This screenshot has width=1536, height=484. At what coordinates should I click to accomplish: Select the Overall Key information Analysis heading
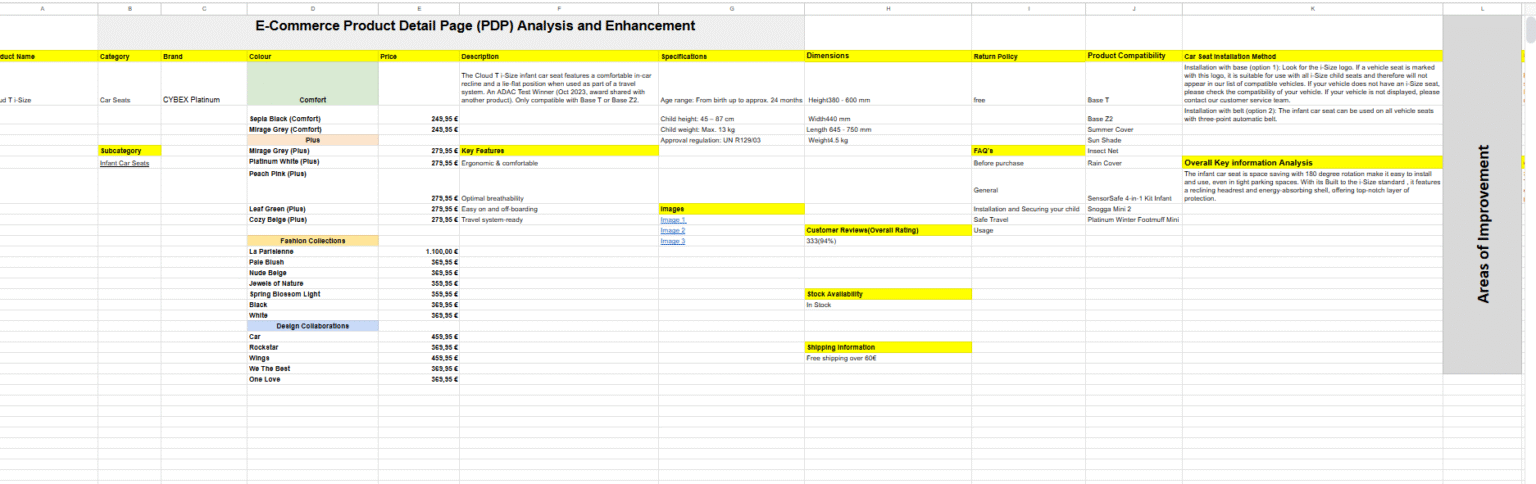(x=1311, y=163)
